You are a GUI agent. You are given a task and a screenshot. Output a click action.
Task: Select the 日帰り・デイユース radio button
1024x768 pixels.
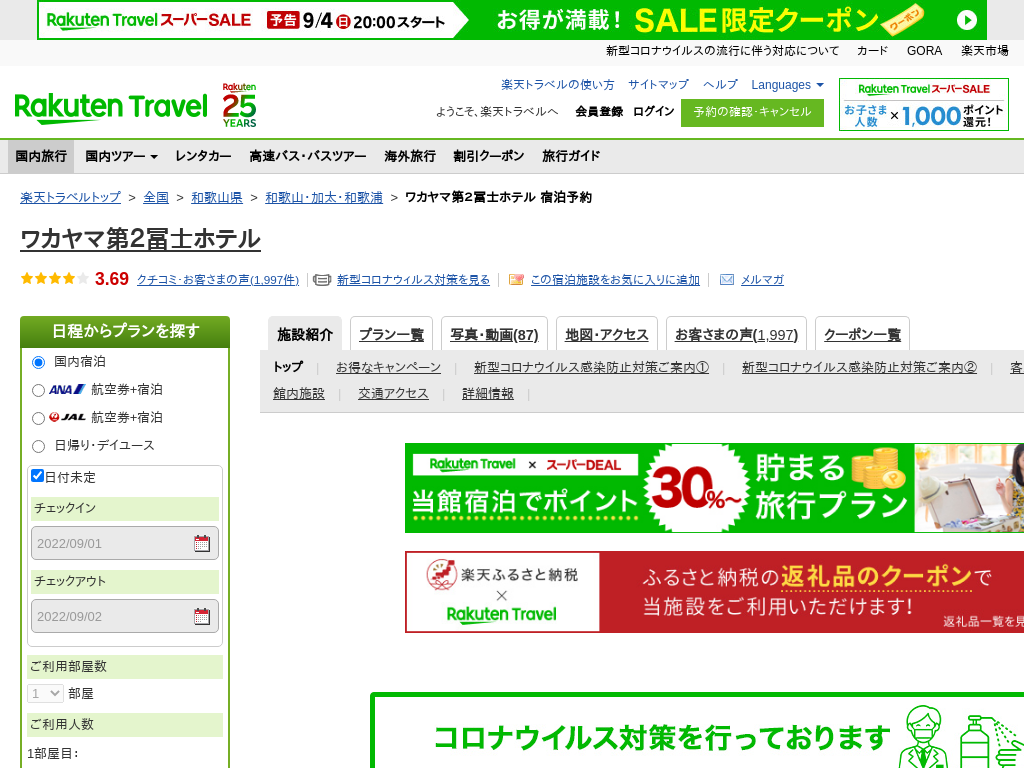(x=39, y=446)
